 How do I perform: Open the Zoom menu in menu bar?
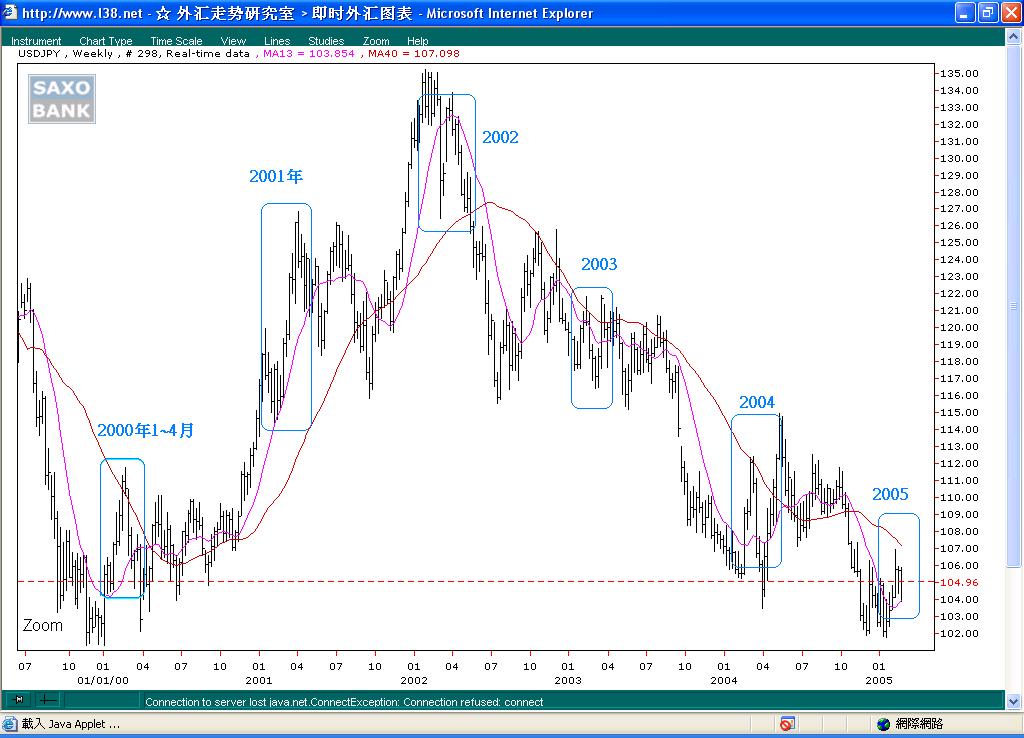pos(376,41)
